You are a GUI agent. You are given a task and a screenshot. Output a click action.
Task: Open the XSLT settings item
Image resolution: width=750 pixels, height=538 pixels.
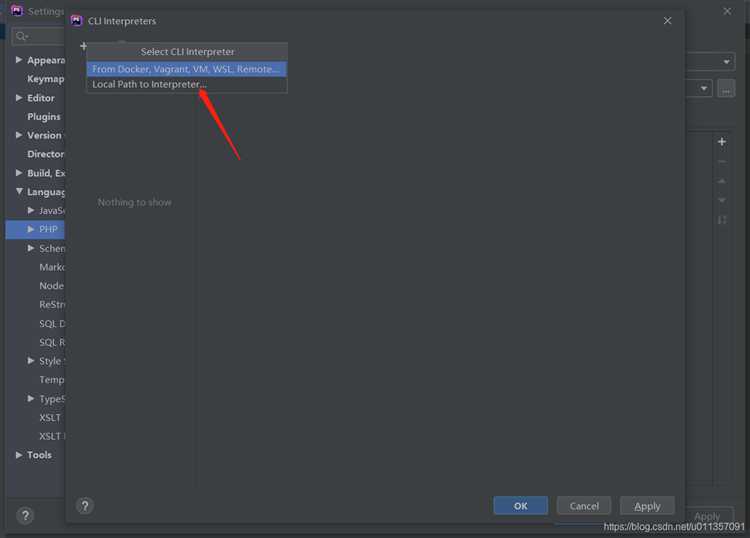tap(50, 417)
